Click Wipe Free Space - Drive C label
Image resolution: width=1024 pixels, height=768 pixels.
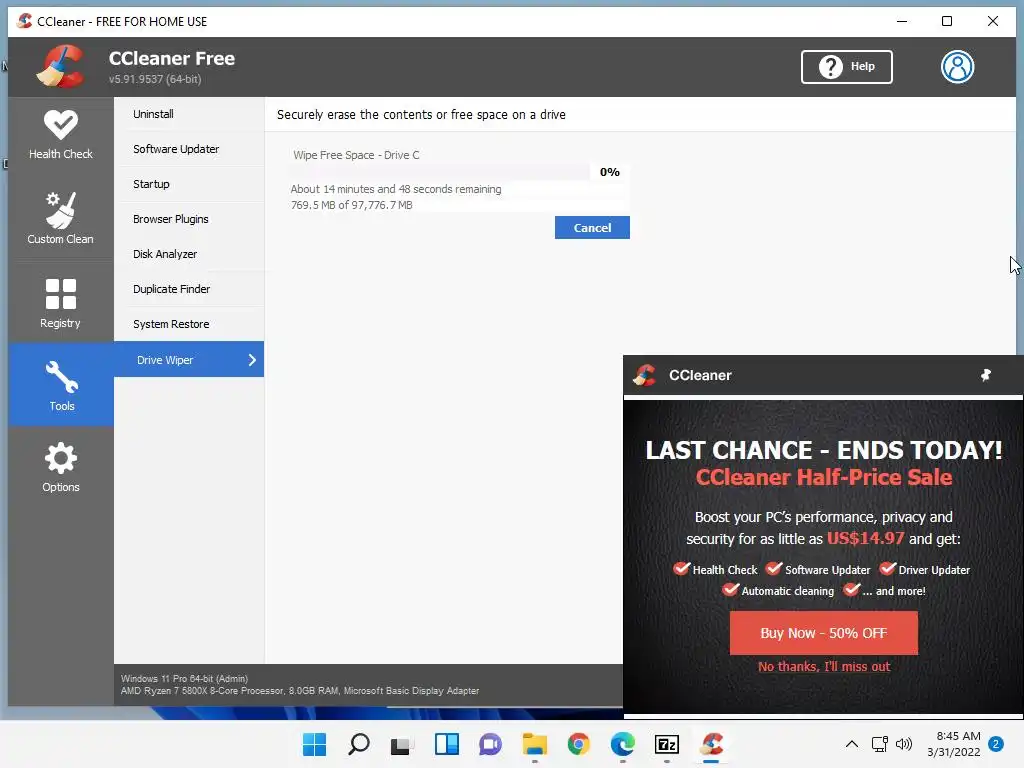pos(356,155)
